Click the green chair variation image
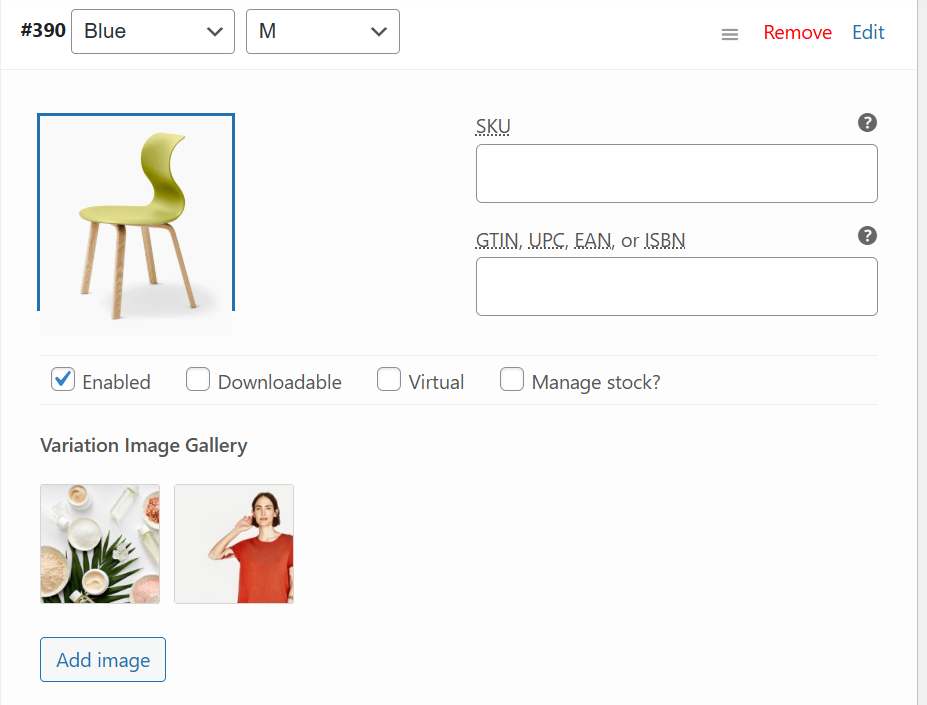This screenshot has height=705, width=927. coord(136,225)
